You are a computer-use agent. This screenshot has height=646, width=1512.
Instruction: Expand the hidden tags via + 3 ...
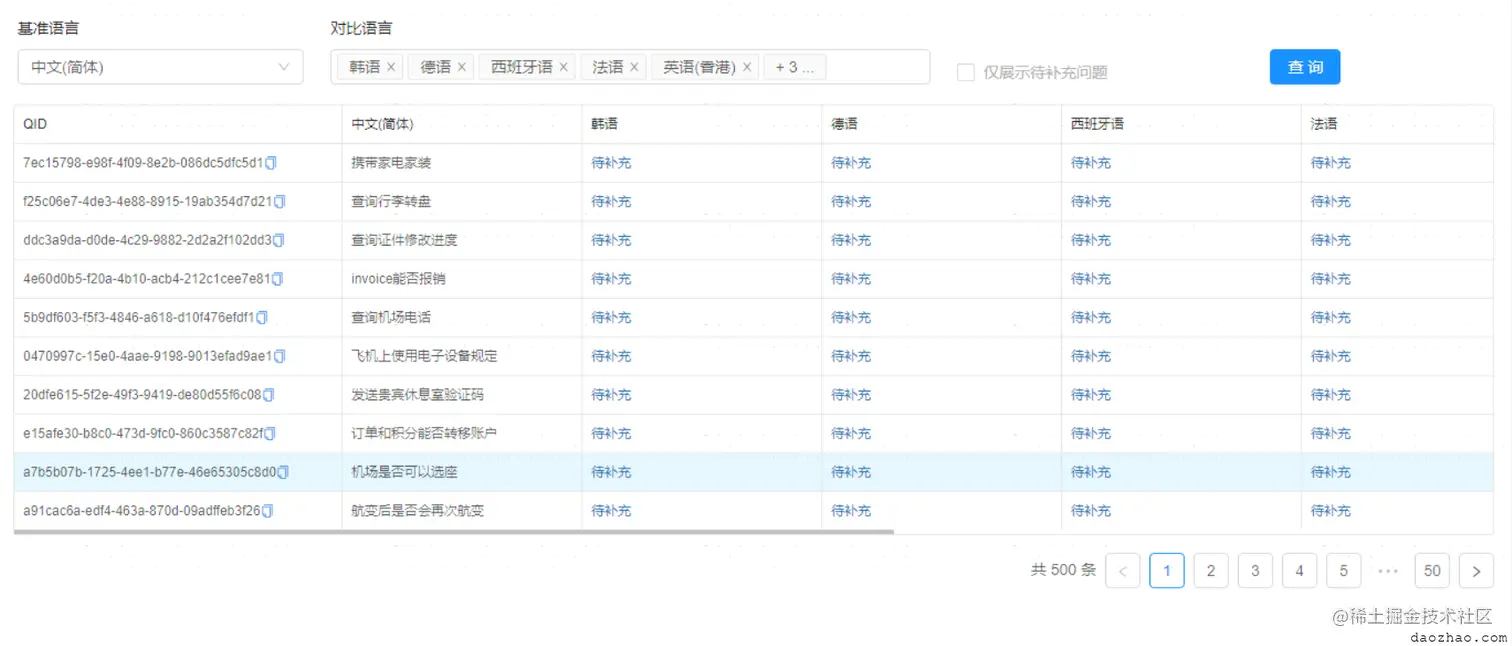(x=795, y=67)
